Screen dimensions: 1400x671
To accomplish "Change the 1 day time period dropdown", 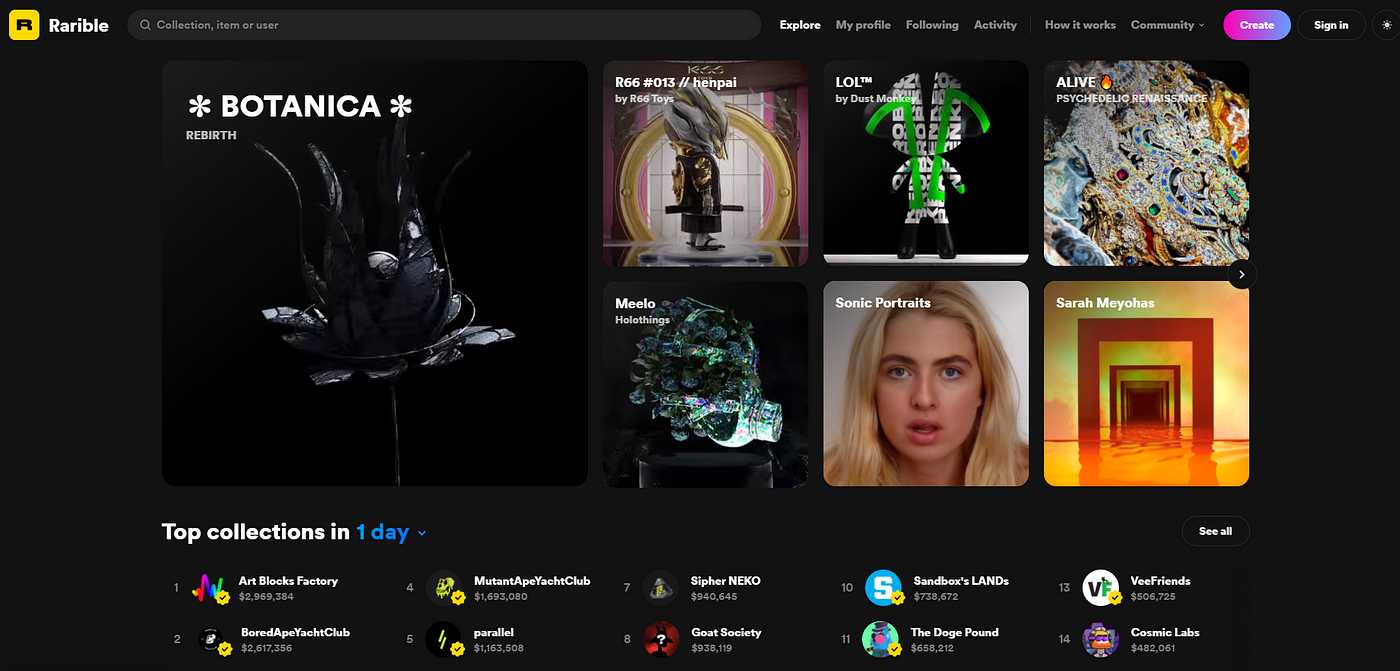I will click(x=392, y=532).
